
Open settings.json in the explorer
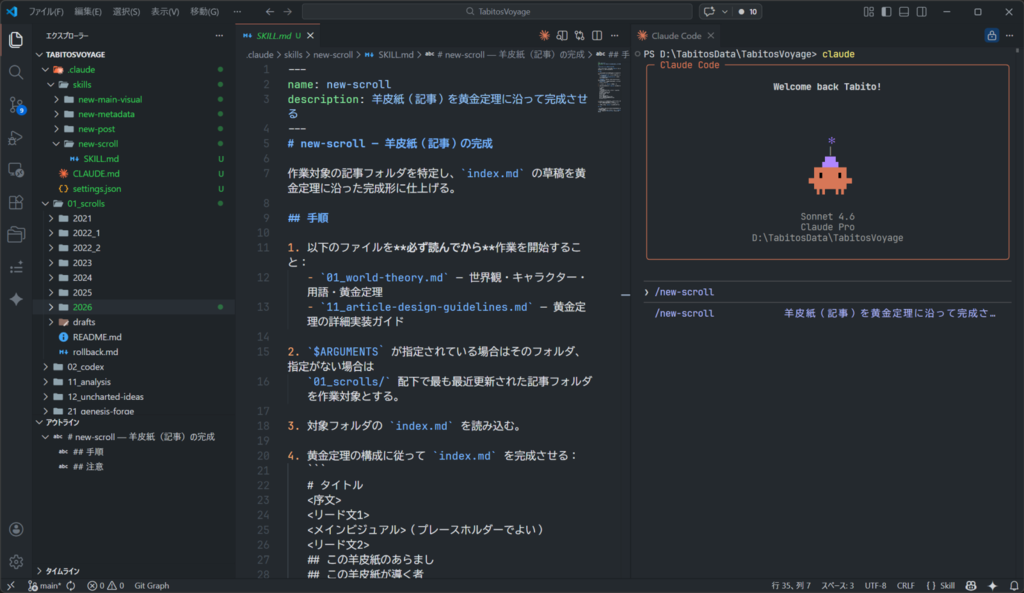(x=97, y=189)
